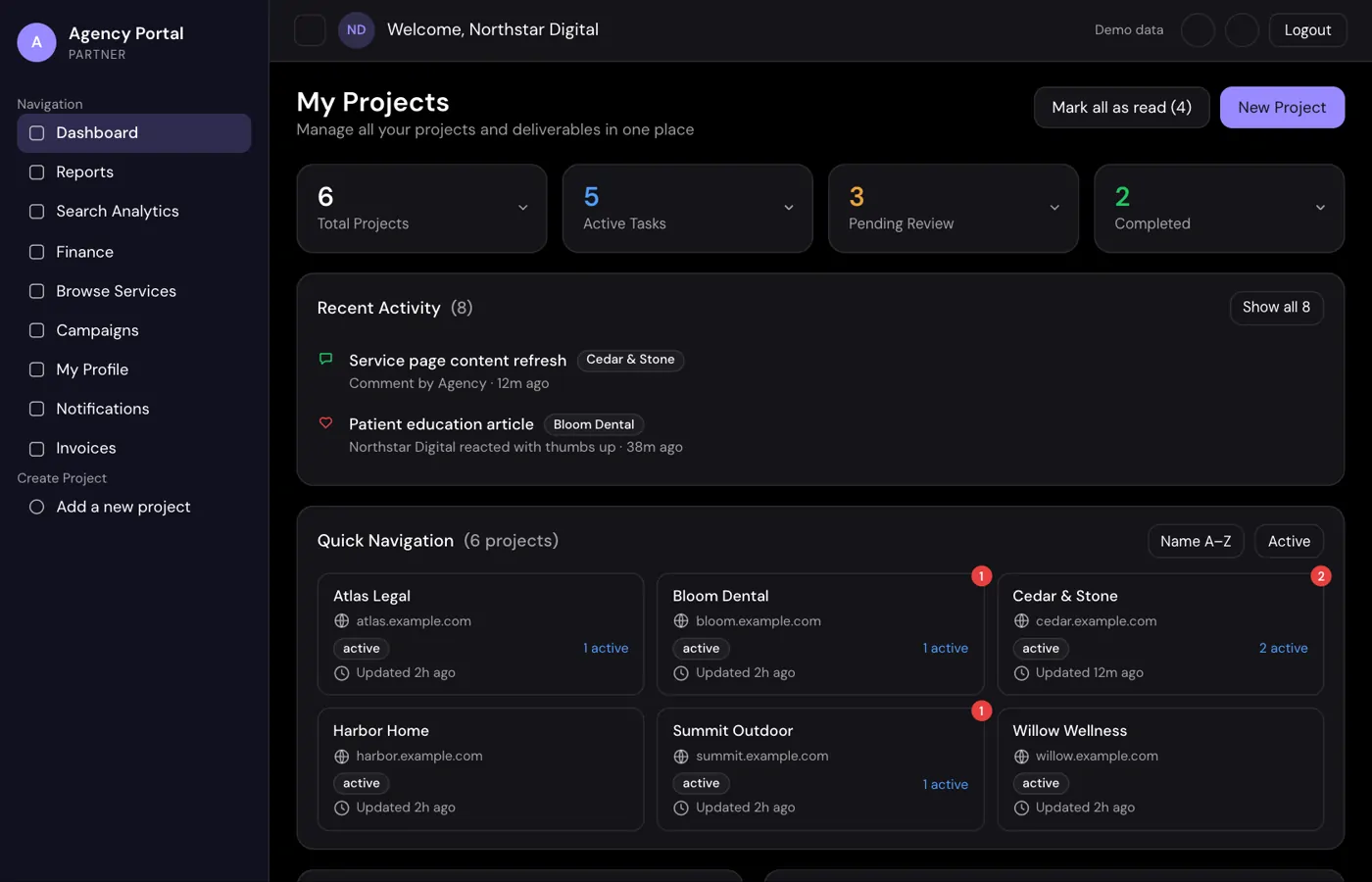Click the clock icon on Harbor Home card
The height and width of the screenshot is (882, 1372).
[341, 808]
